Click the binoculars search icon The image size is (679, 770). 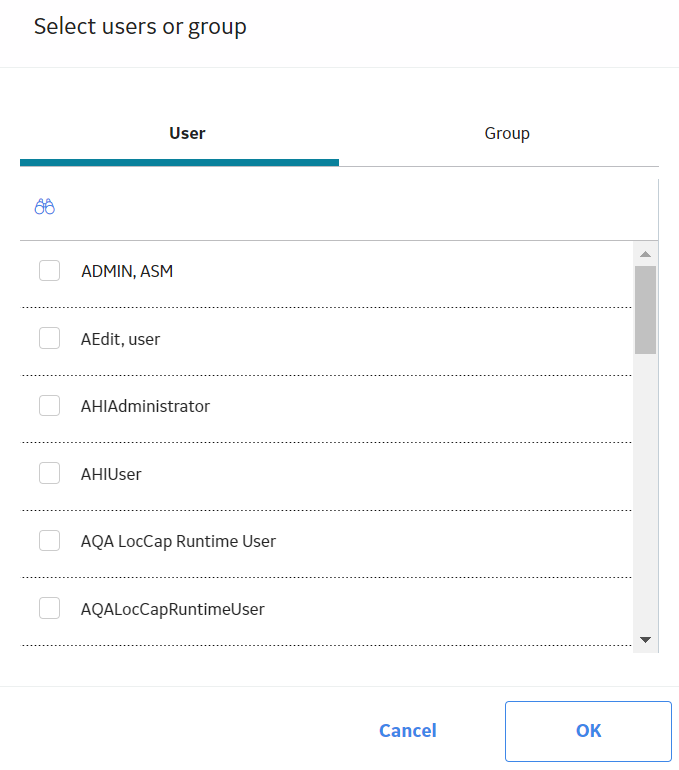point(45,207)
